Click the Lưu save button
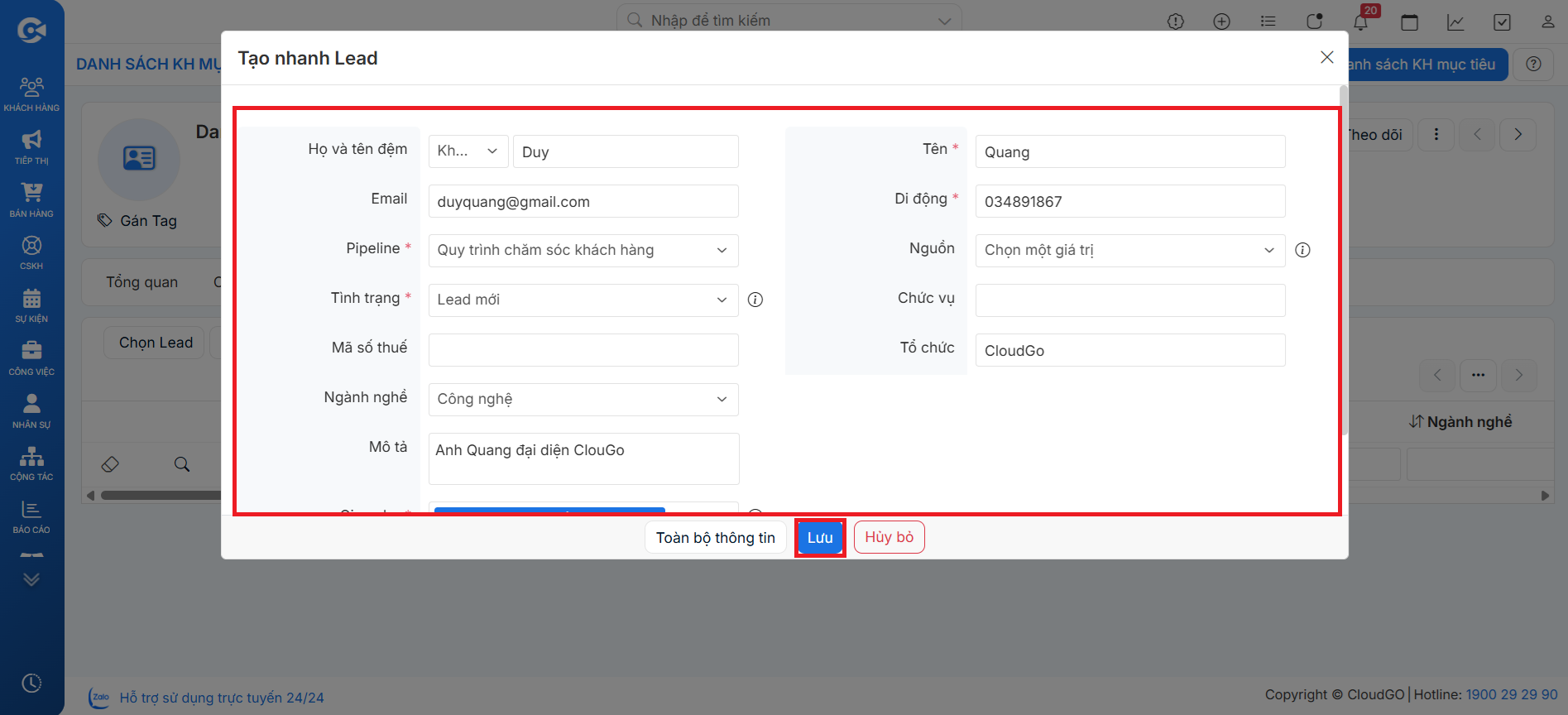 820,537
